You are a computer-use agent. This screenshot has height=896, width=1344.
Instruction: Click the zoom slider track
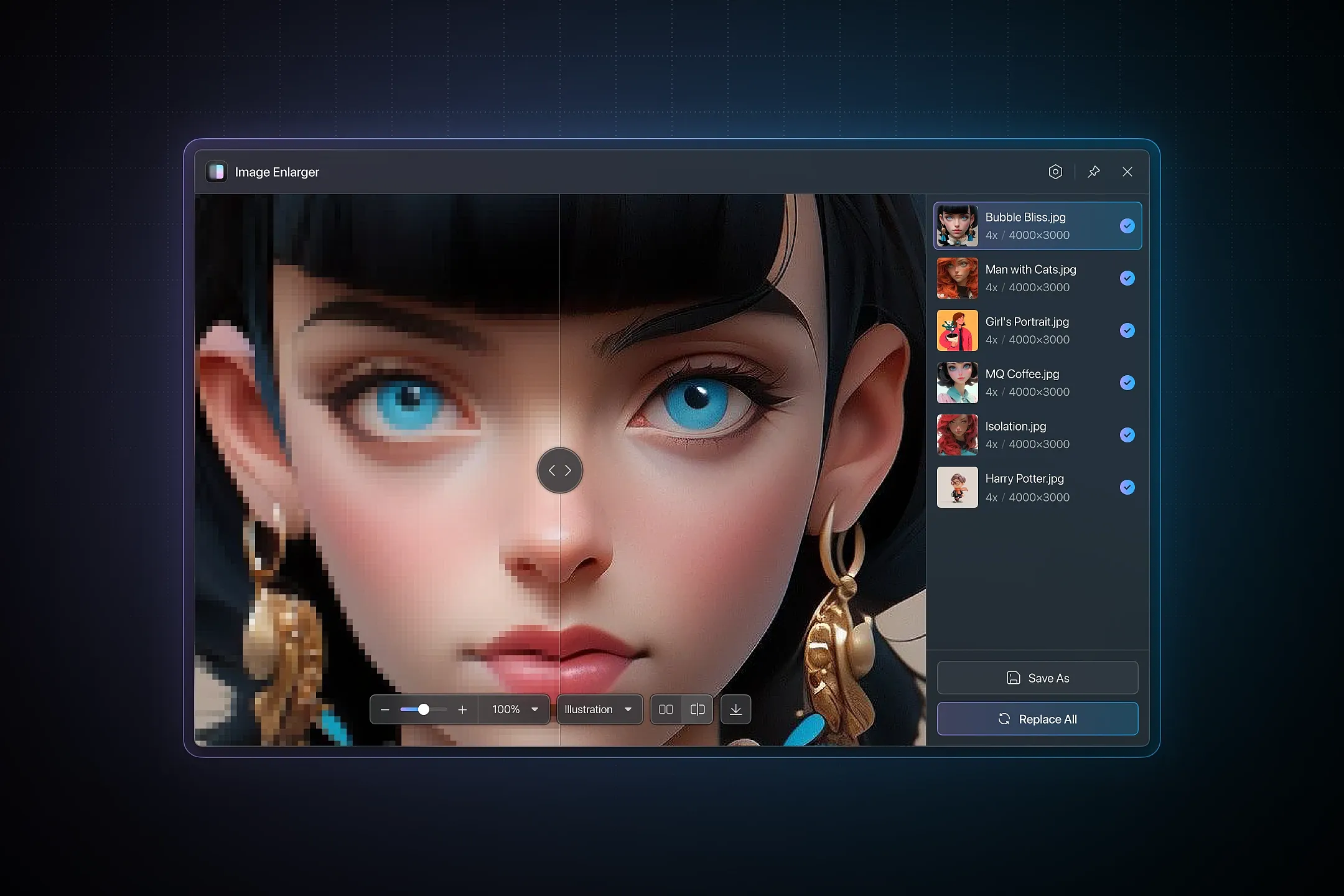click(x=439, y=709)
